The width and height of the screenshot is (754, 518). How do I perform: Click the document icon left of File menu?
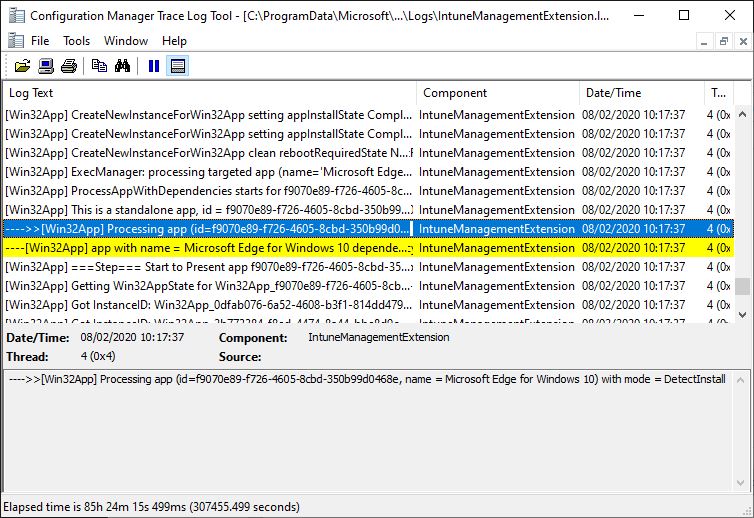14,41
